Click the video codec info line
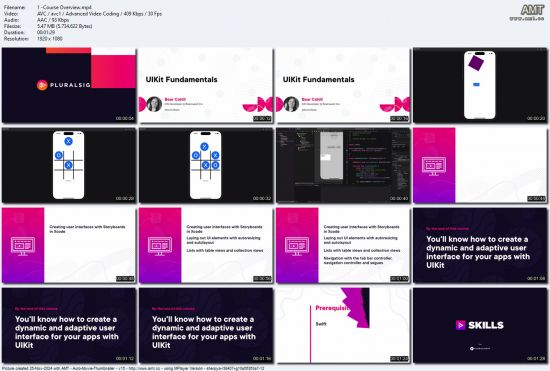 (x=99, y=14)
